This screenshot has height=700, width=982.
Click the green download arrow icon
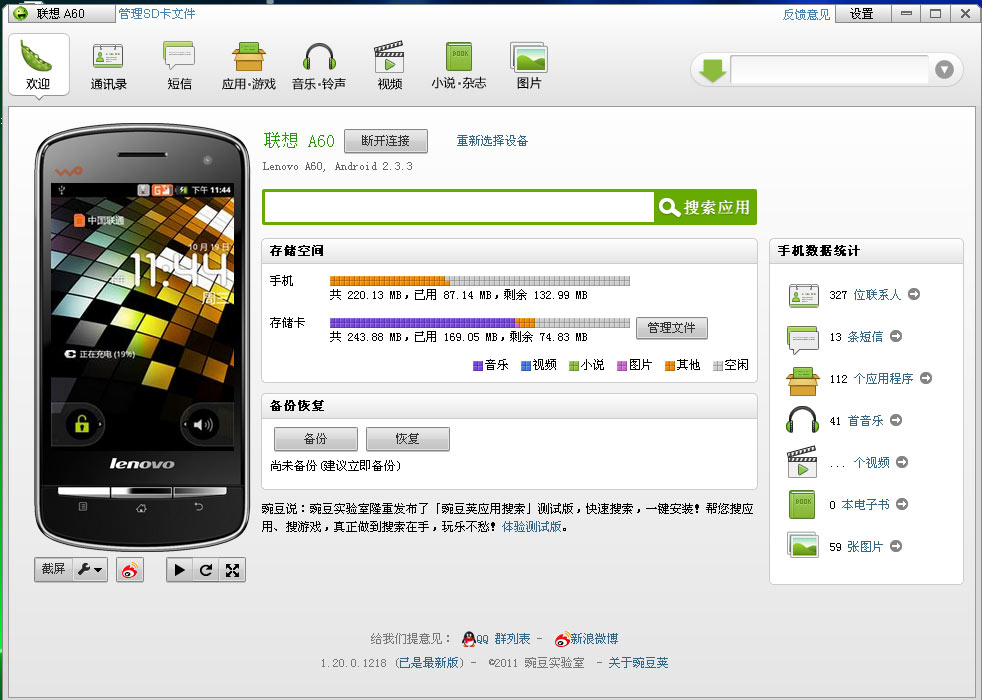(x=712, y=70)
